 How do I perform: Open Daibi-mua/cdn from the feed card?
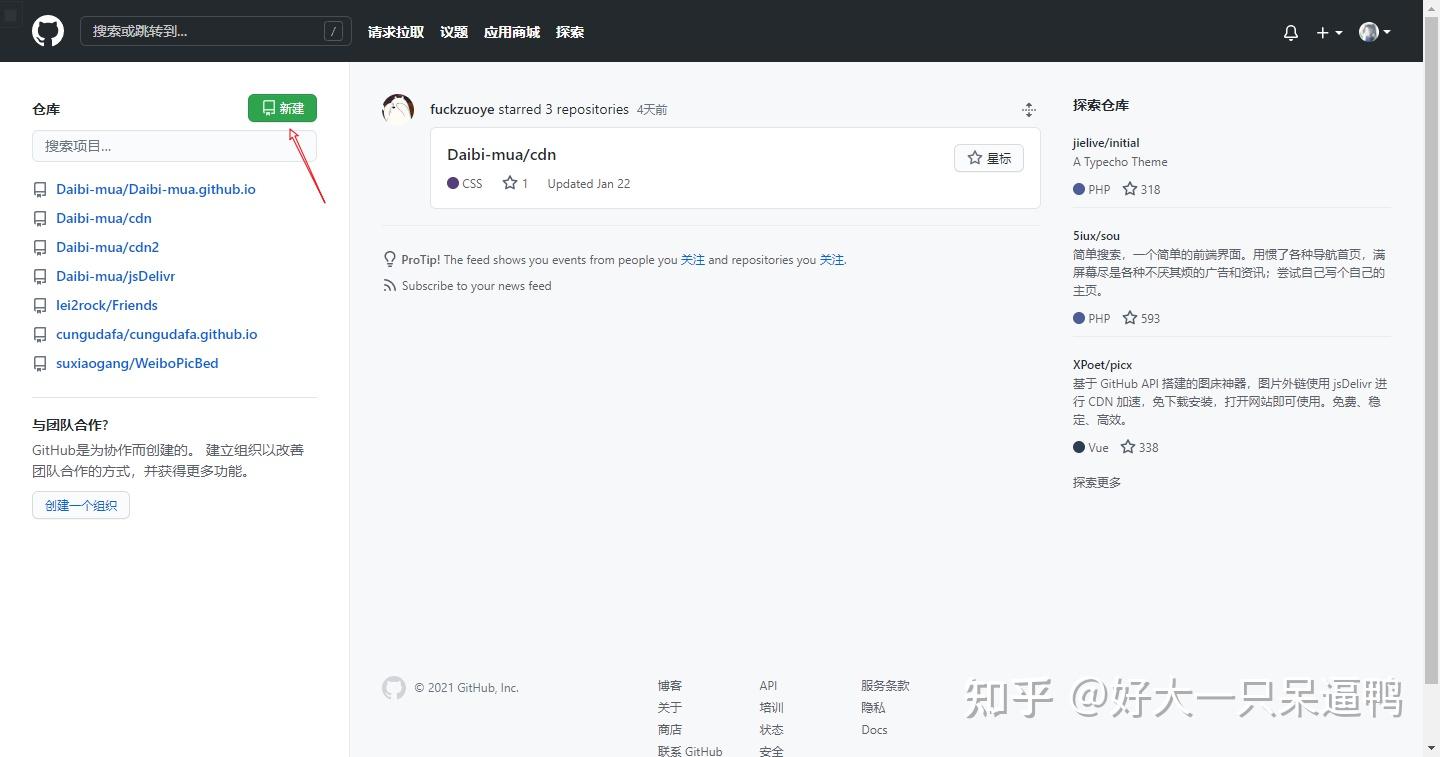point(502,154)
